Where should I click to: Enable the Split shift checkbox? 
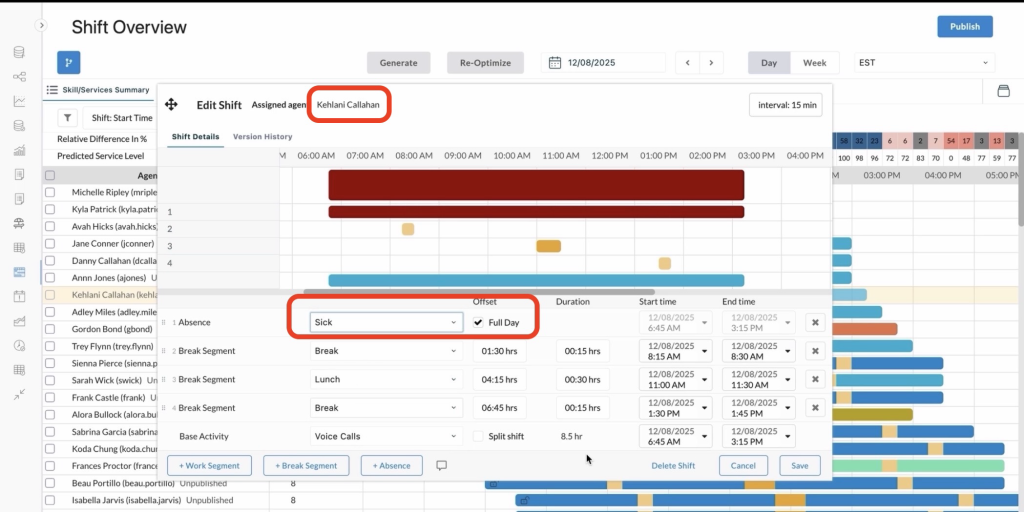coord(479,436)
